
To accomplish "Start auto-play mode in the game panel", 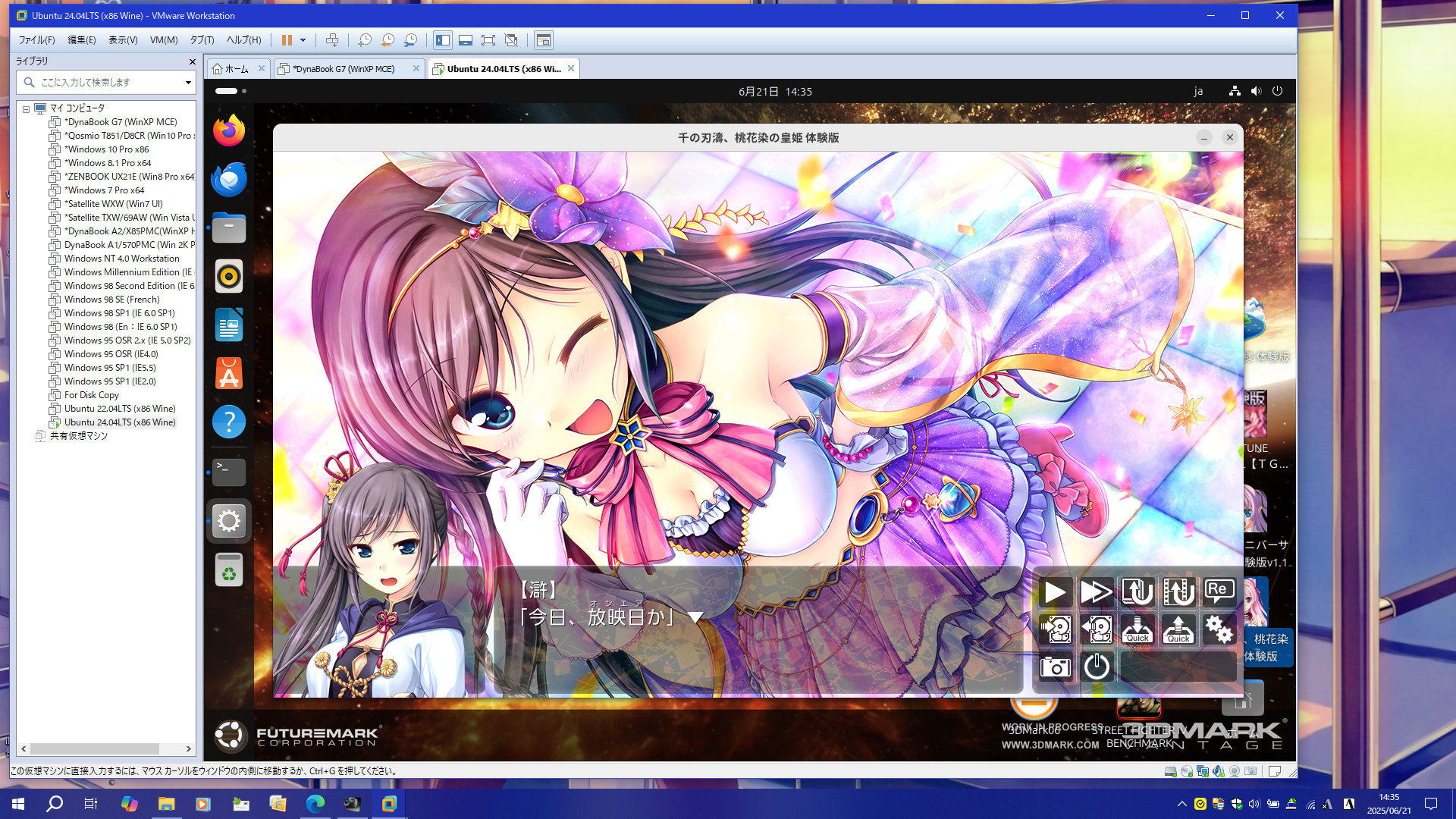I will click(1055, 592).
